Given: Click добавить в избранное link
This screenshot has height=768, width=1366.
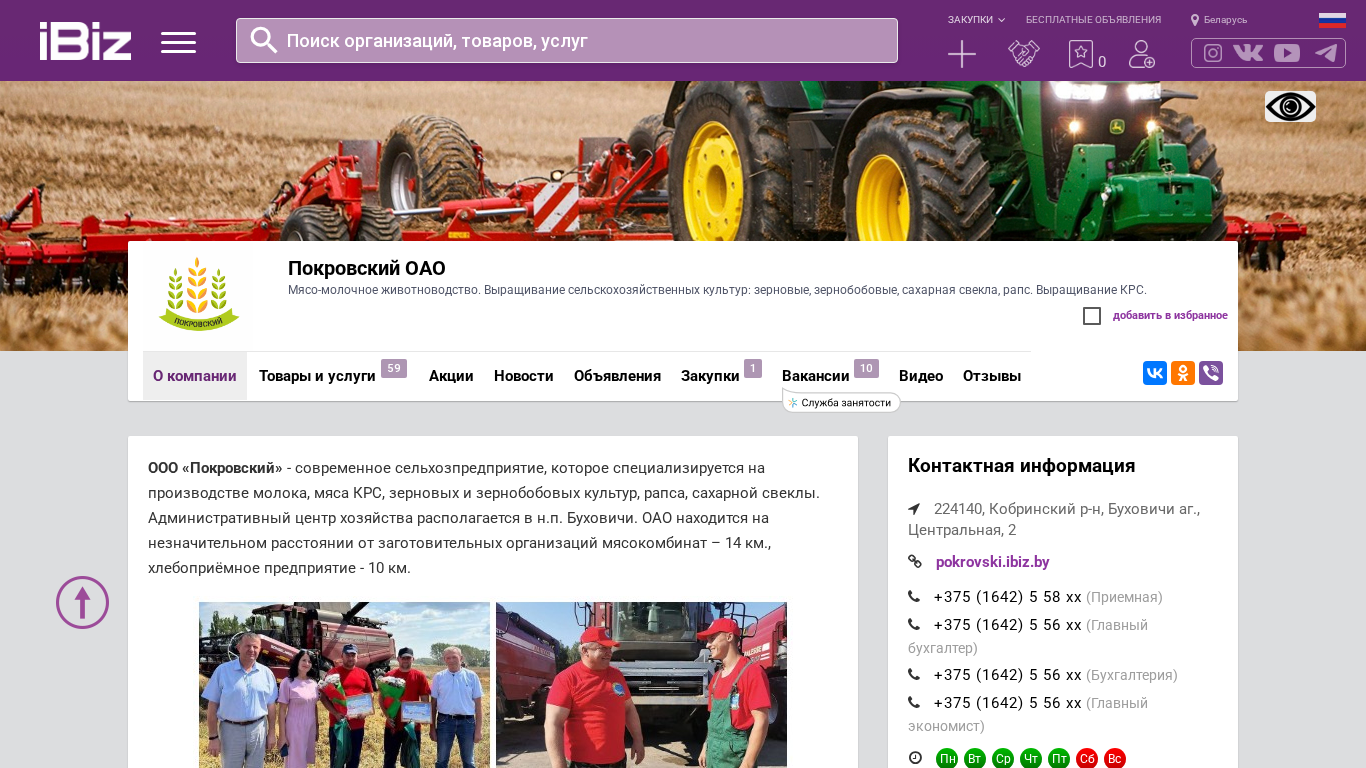Looking at the screenshot, I should point(1170,316).
